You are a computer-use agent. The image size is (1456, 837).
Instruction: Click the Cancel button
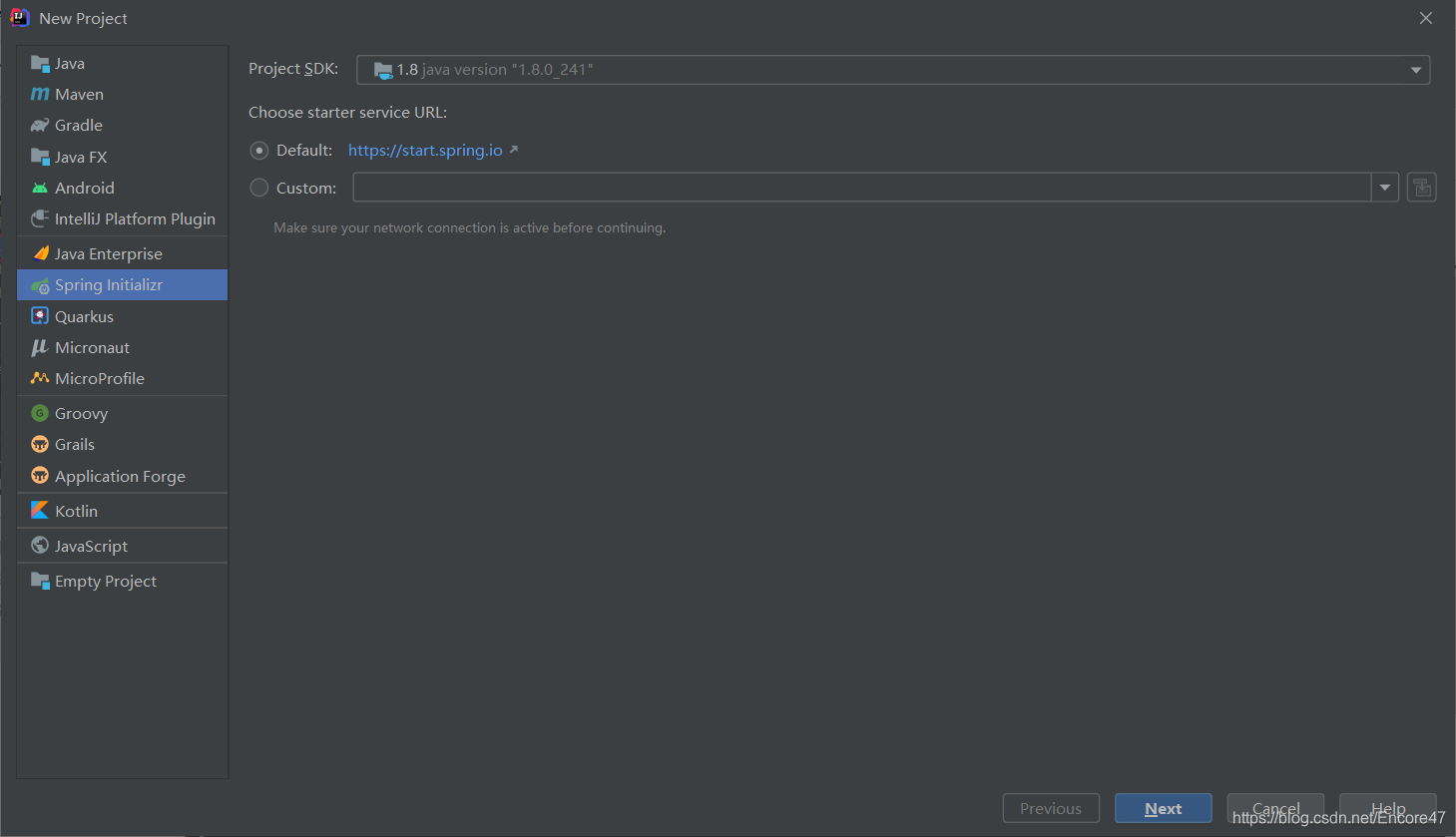(x=1275, y=808)
